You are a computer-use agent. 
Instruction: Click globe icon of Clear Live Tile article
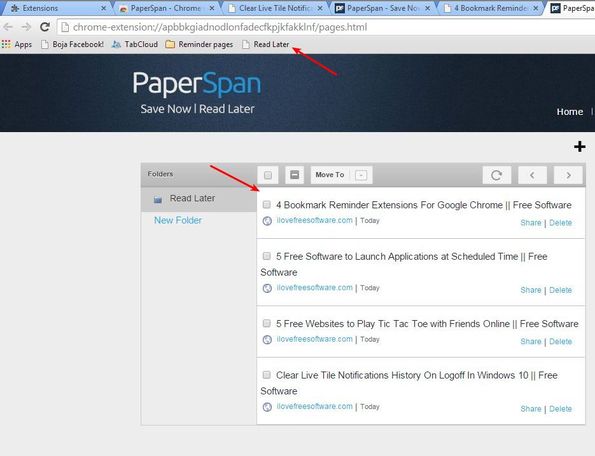pos(267,407)
